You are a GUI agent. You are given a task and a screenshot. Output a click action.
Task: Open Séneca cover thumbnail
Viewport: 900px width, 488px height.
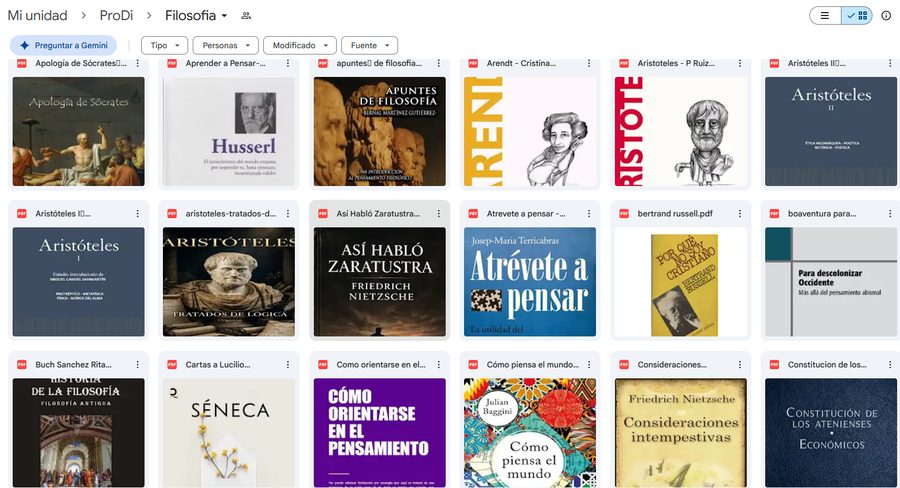click(x=229, y=432)
